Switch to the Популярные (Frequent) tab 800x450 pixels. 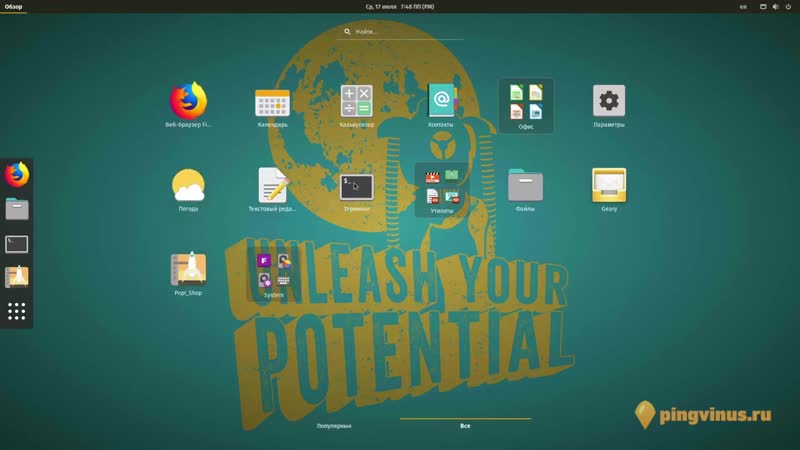[x=334, y=426]
